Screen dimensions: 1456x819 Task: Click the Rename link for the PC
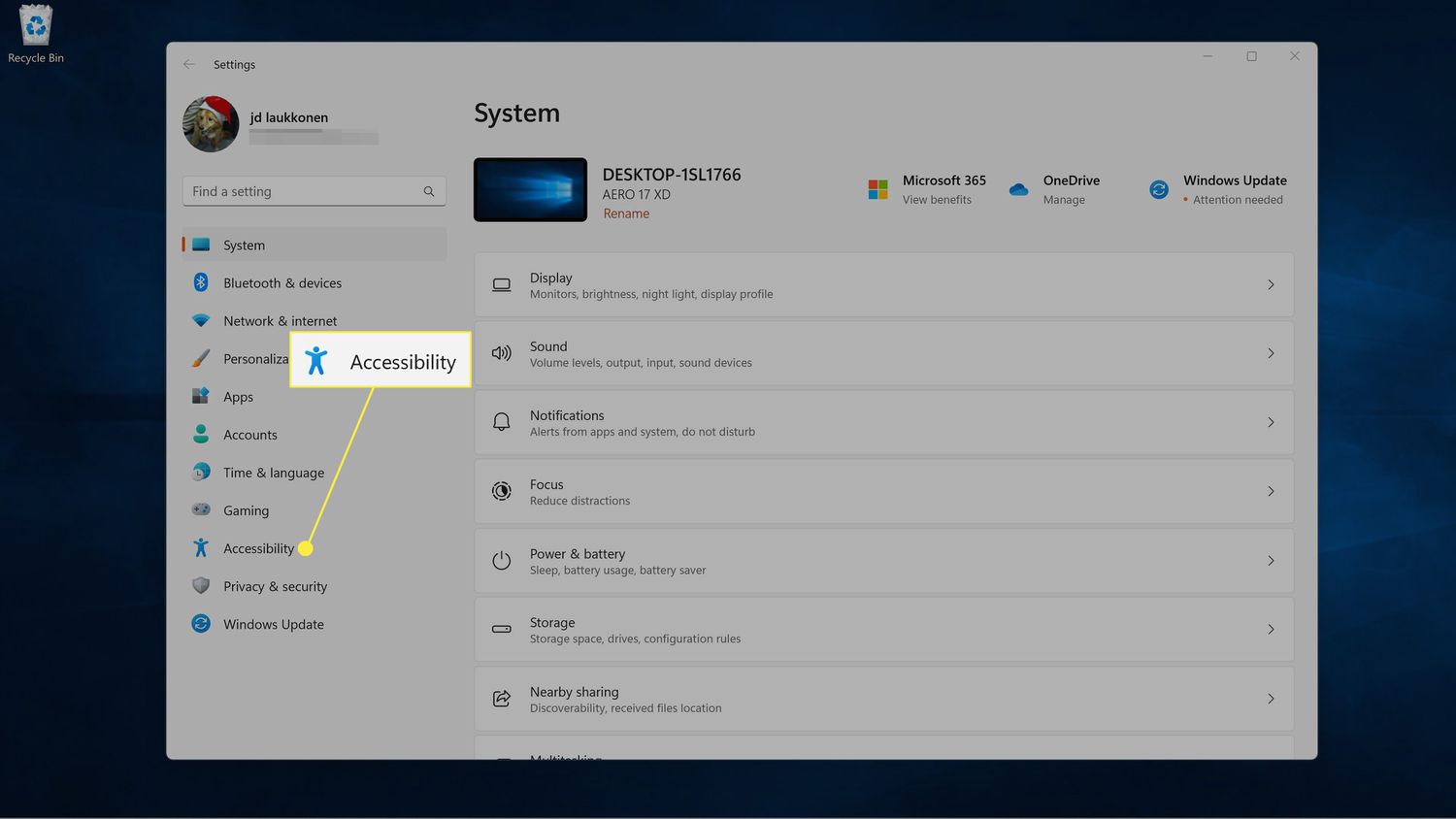(x=626, y=213)
